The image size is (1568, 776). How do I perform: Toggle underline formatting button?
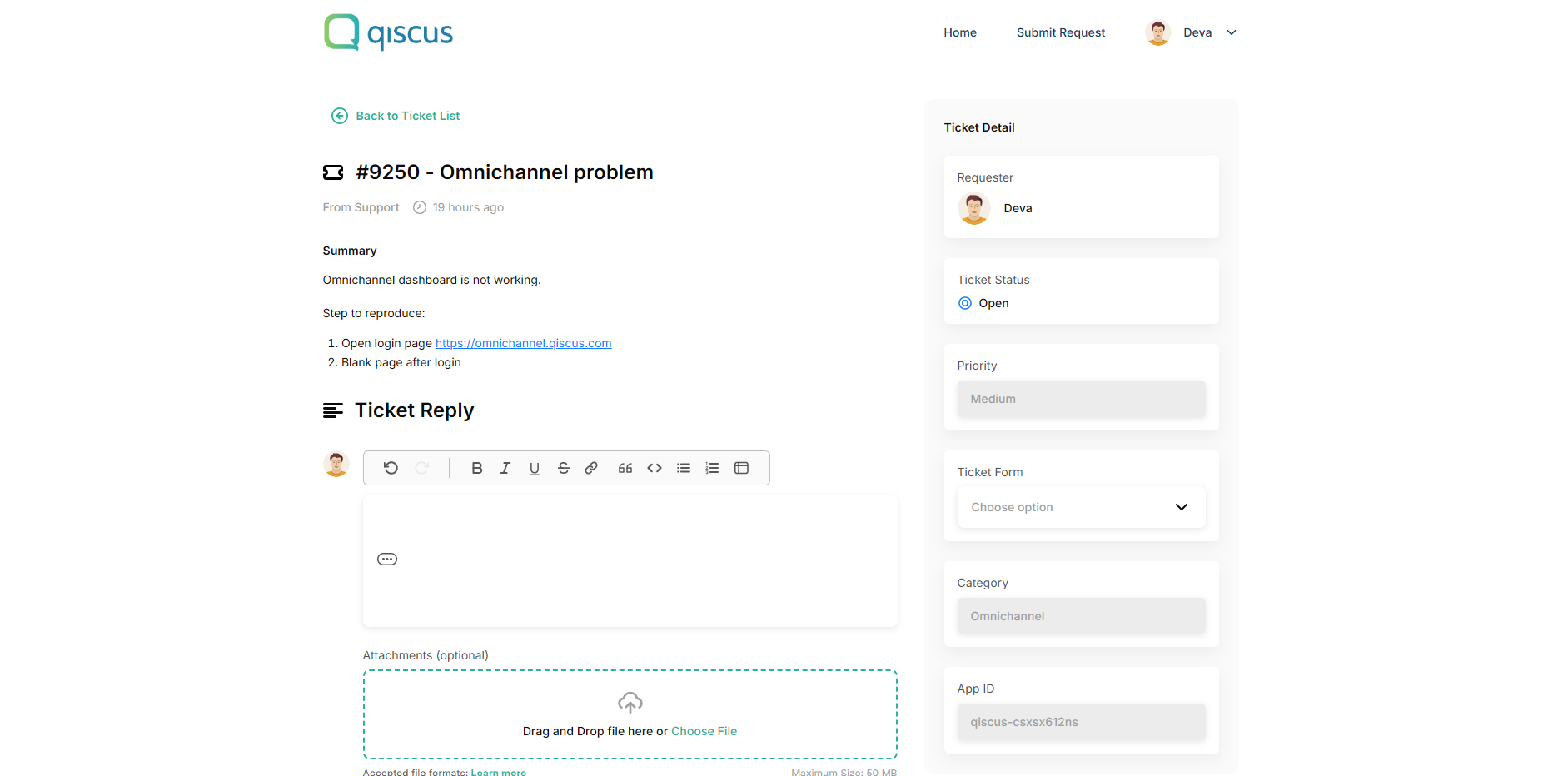[535, 468]
